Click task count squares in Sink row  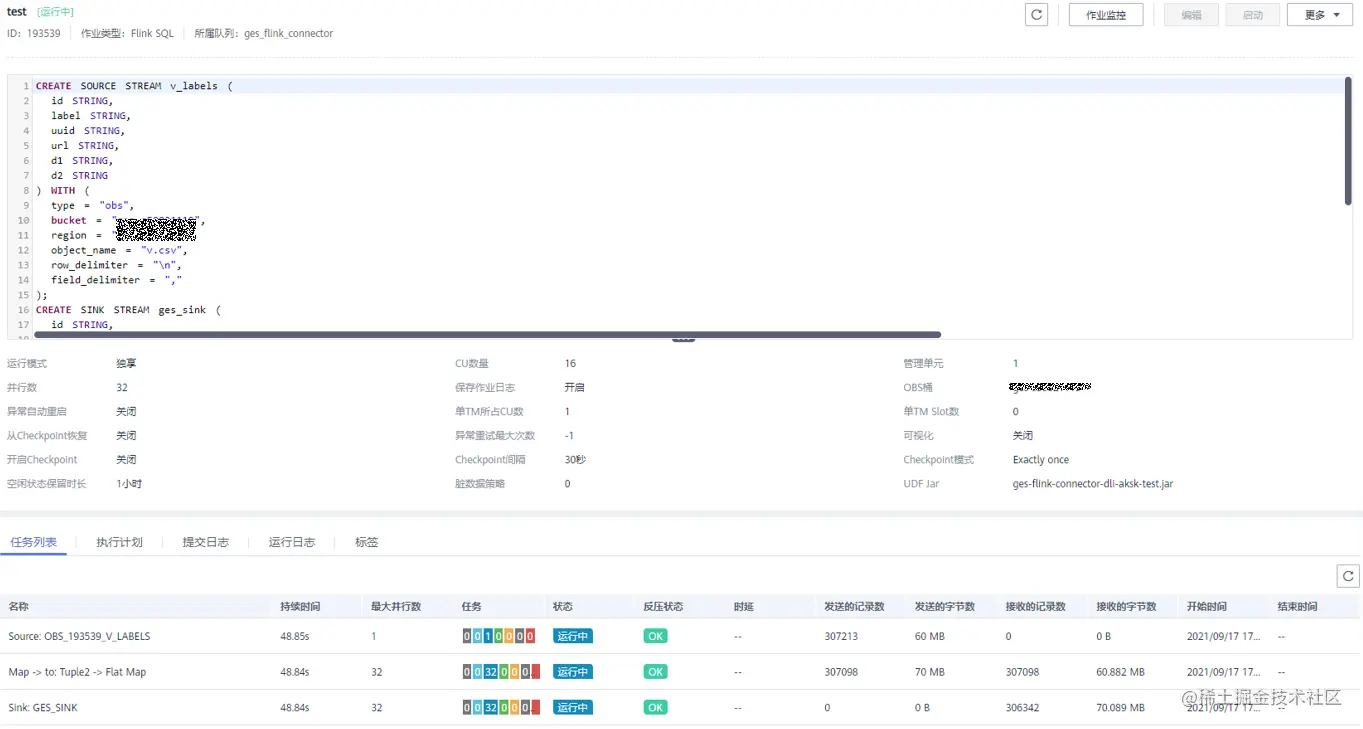coord(501,708)
